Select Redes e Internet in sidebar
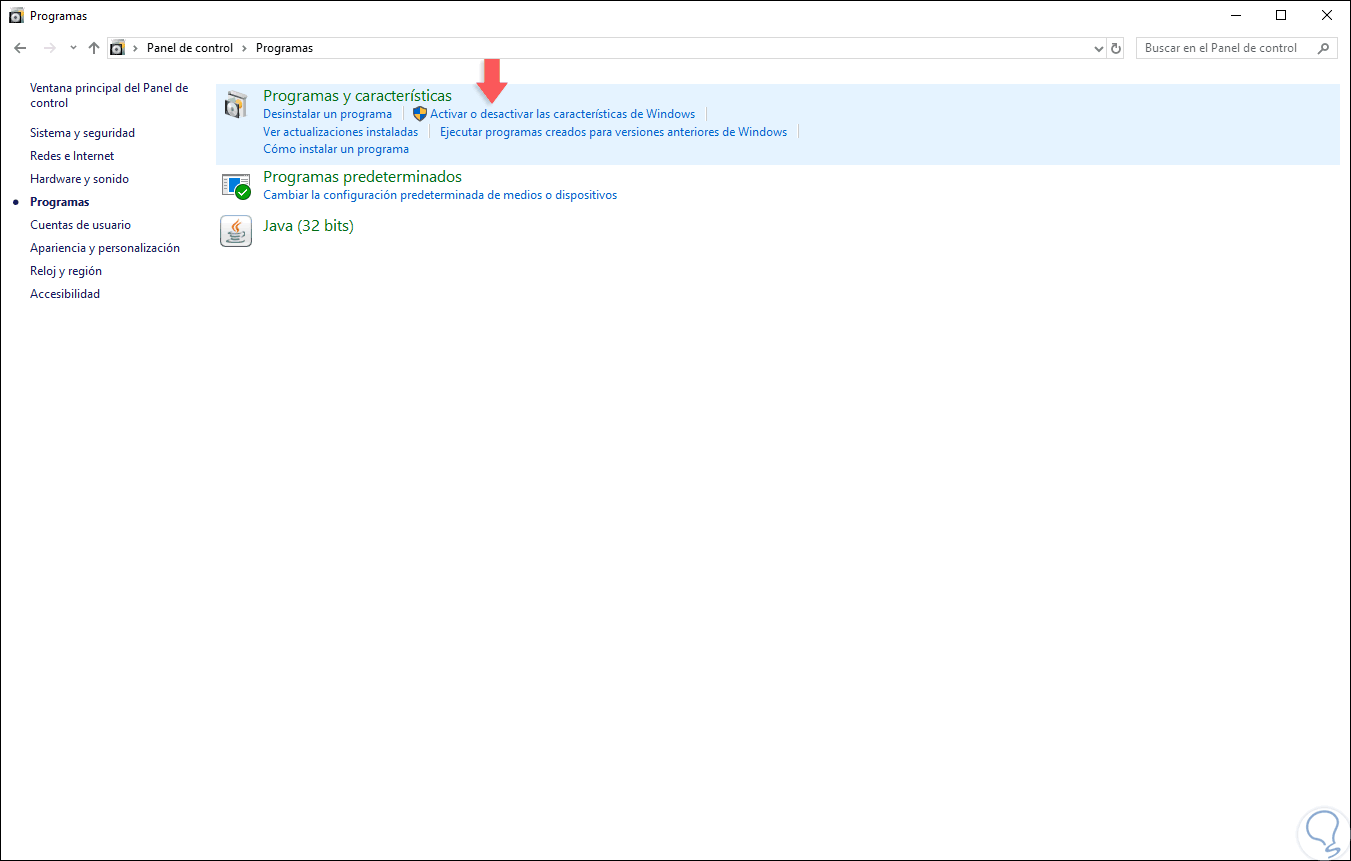The image size is (1351, 861). 72,156
